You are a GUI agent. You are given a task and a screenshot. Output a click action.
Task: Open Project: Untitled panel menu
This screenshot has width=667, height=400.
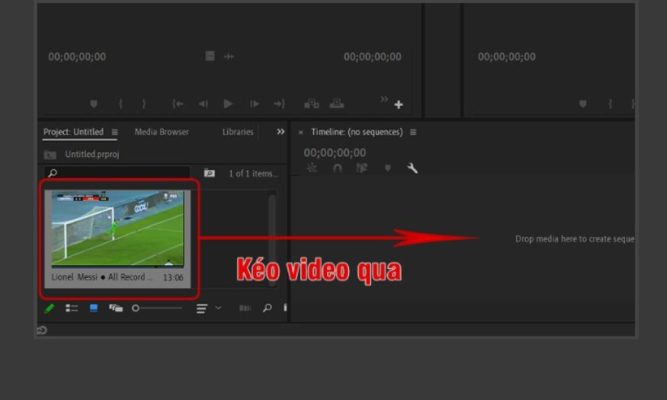click(x=114, y=132)
